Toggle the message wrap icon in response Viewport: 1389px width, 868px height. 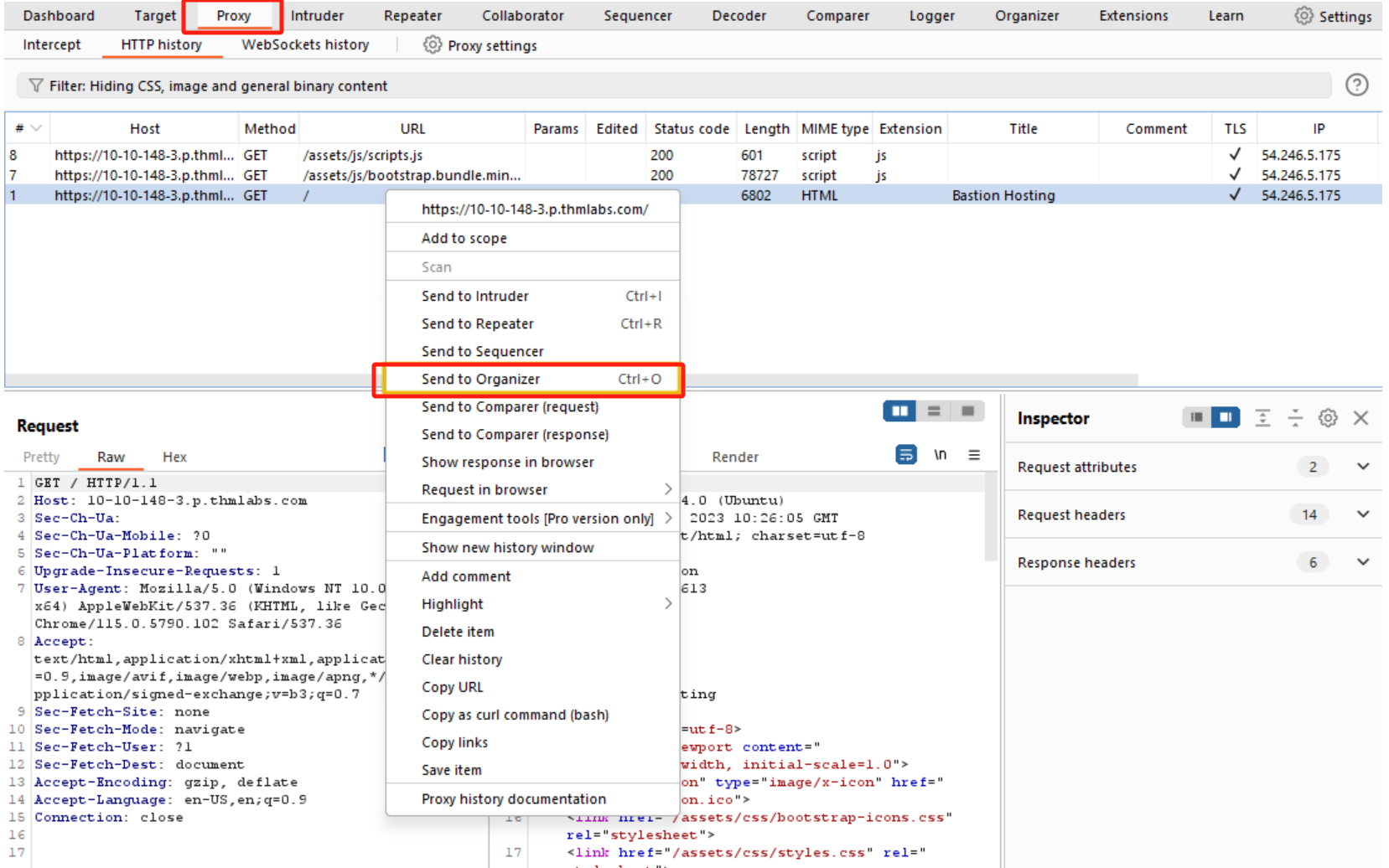pos(906,455)
